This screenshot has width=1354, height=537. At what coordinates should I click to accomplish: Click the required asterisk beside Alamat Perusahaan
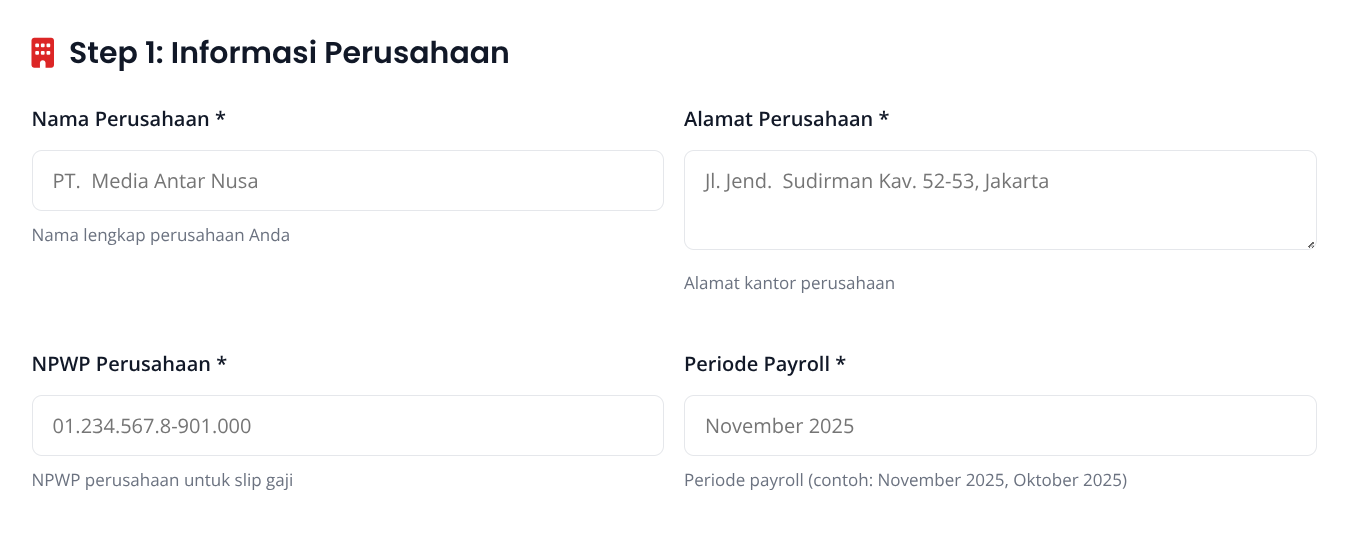pyautogui.click(x=884, y=119)
